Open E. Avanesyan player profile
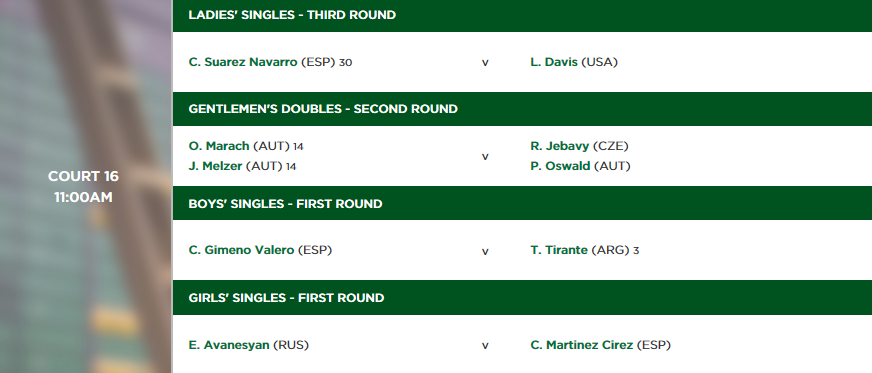 click(229, 345)
